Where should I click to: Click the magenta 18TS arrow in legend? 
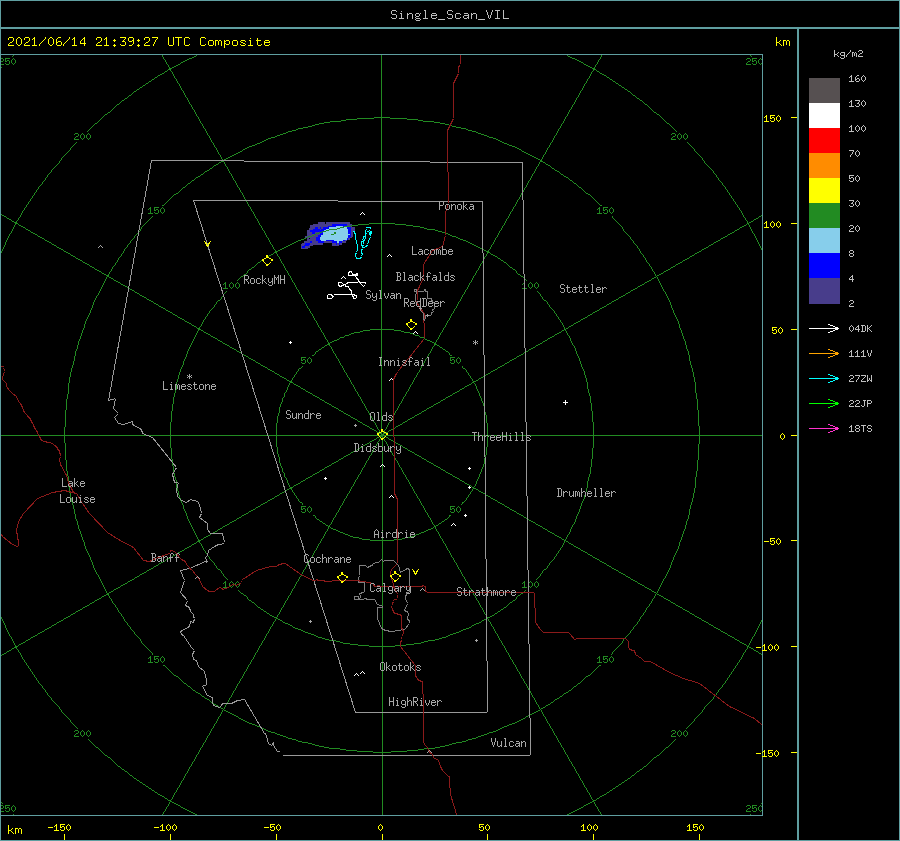click(824, 429)
